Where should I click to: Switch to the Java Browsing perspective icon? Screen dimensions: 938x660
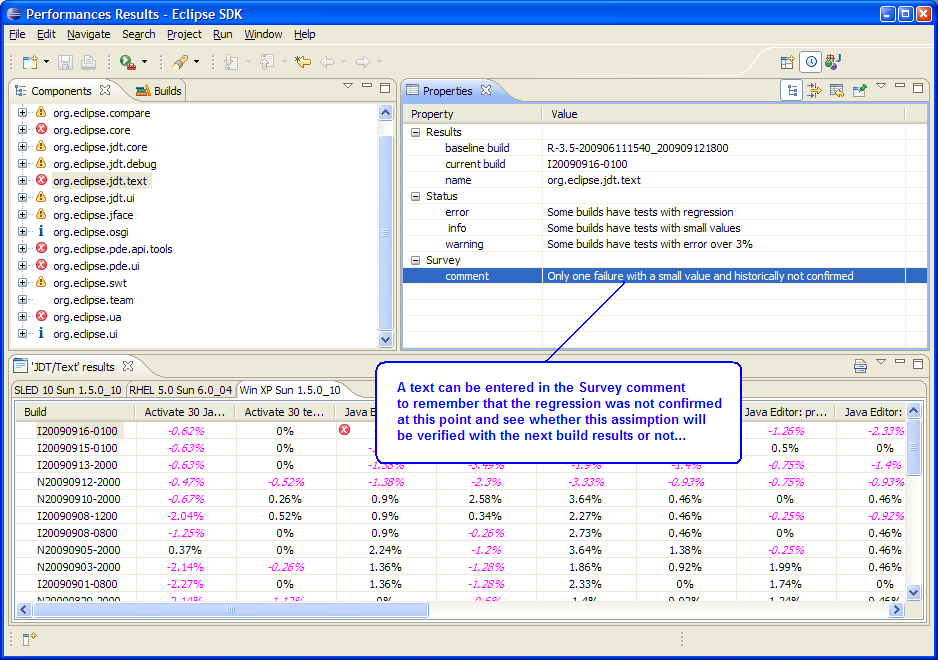pos(833,62)
